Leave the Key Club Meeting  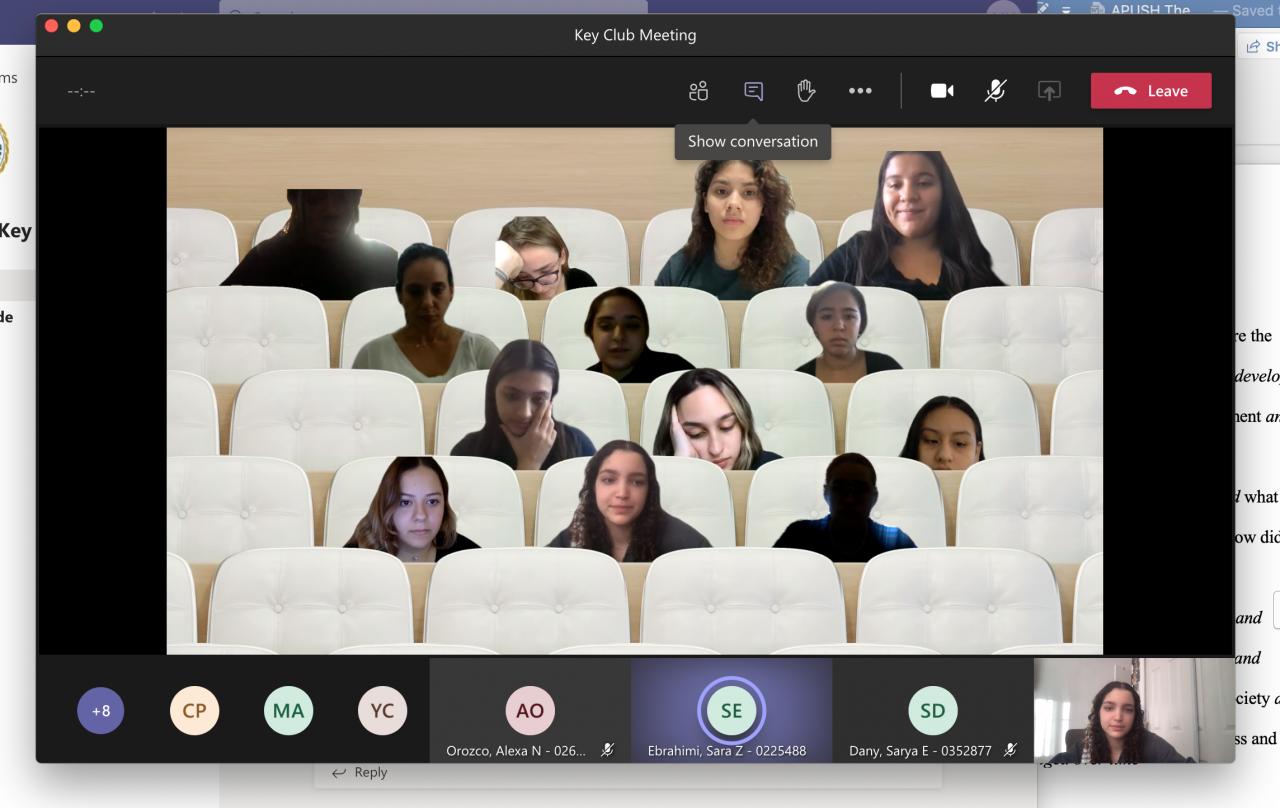point(1151,91)
